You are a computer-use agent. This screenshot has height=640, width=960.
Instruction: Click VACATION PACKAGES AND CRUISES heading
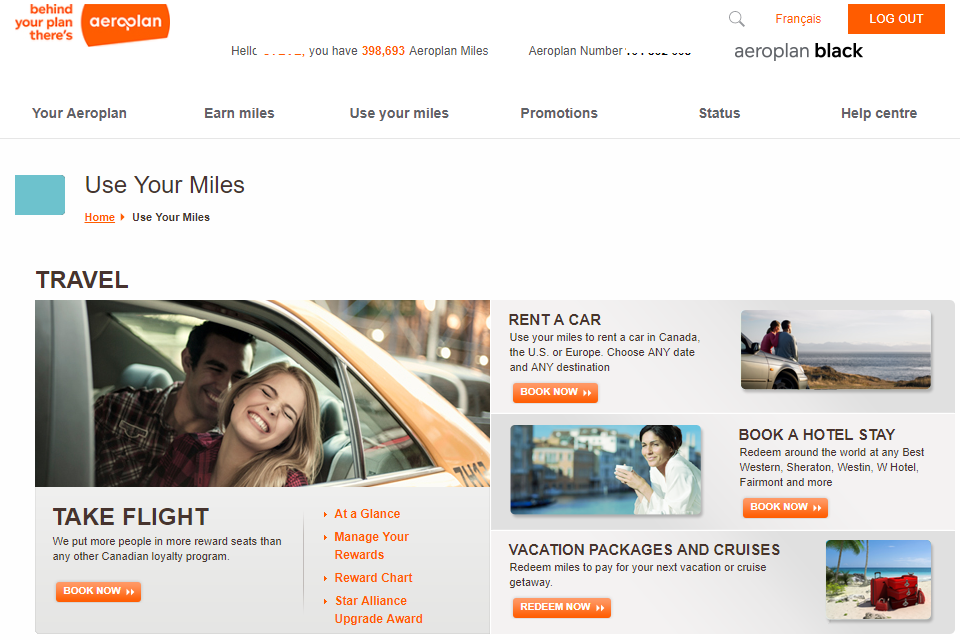coord(644,549)
